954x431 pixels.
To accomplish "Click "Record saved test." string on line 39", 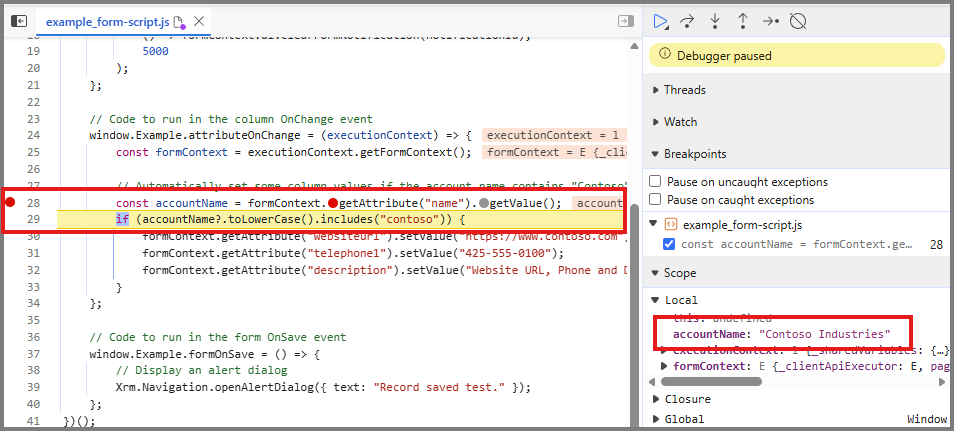I will tap(439, 387).
